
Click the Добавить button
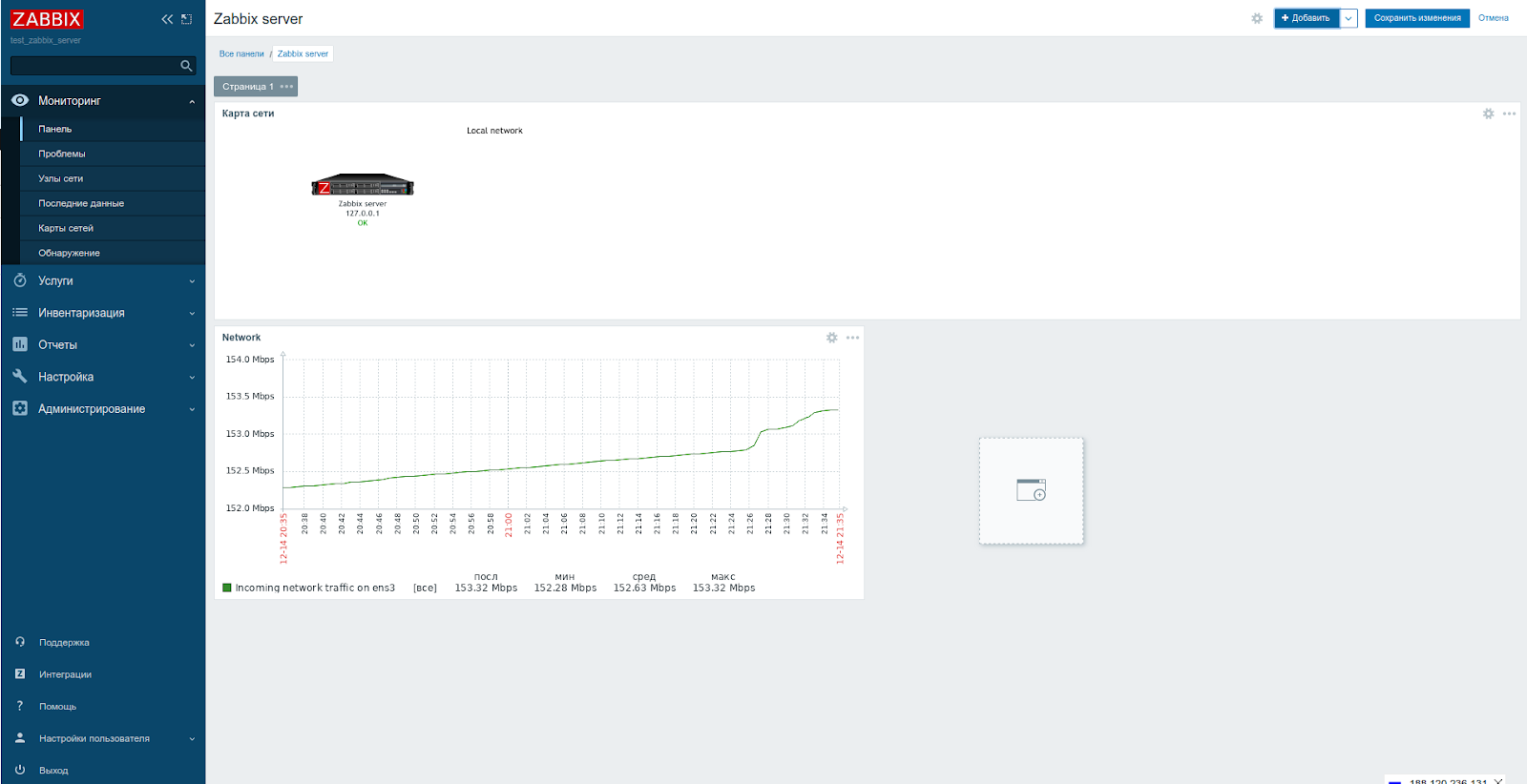(x=1307, y=18)
